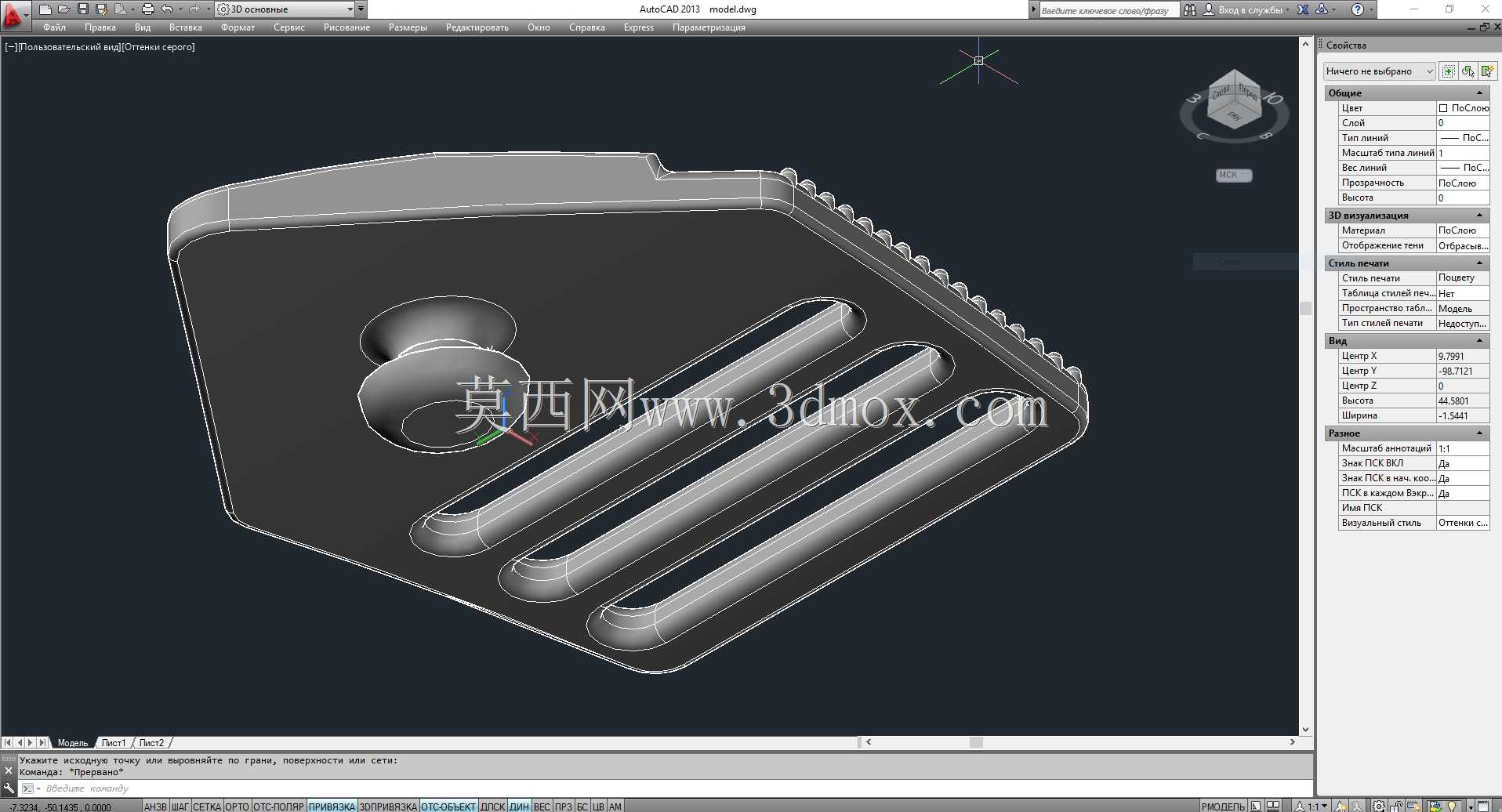Open the МСК coordinate system dropdown
Screen dimensions: 1502x812
1234,175
